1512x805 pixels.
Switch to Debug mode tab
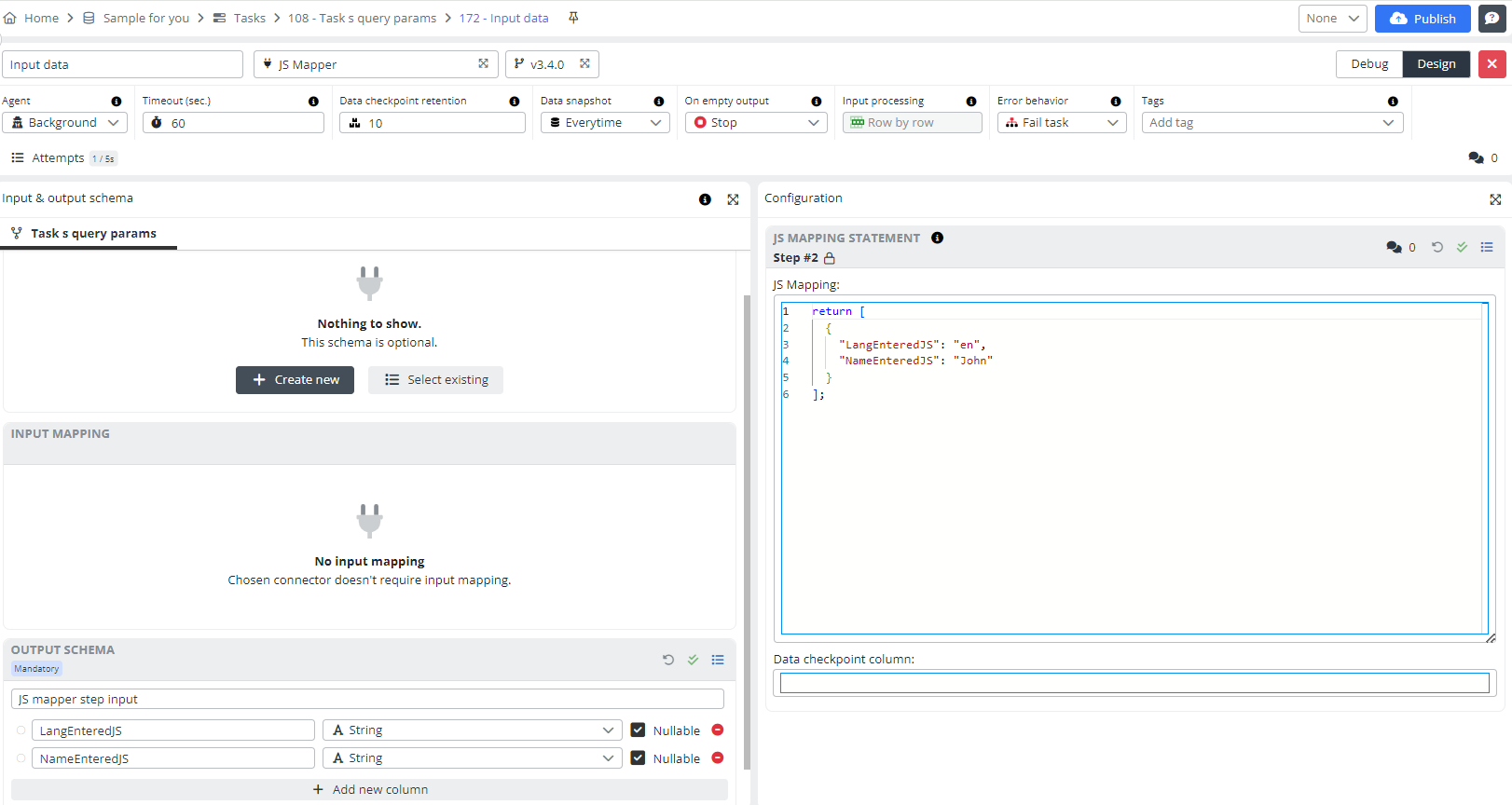(1368, 64)
